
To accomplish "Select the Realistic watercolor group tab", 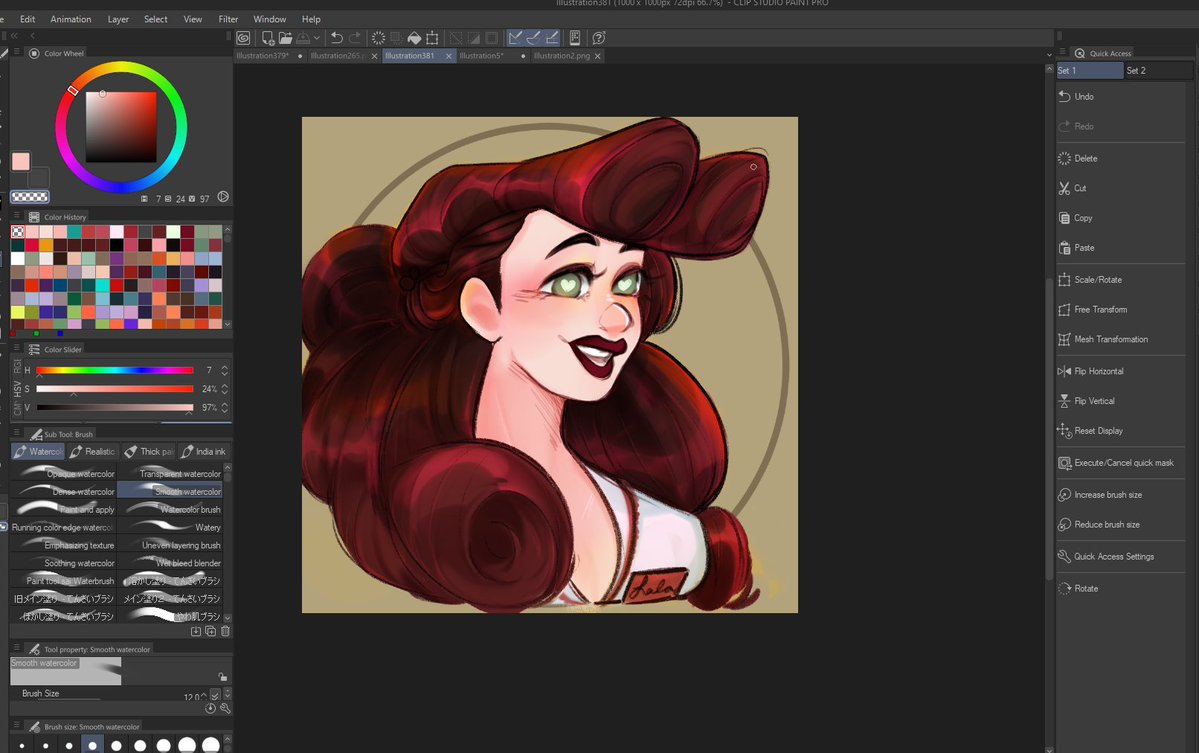I will pyautogui.click(x=93, y=452).
